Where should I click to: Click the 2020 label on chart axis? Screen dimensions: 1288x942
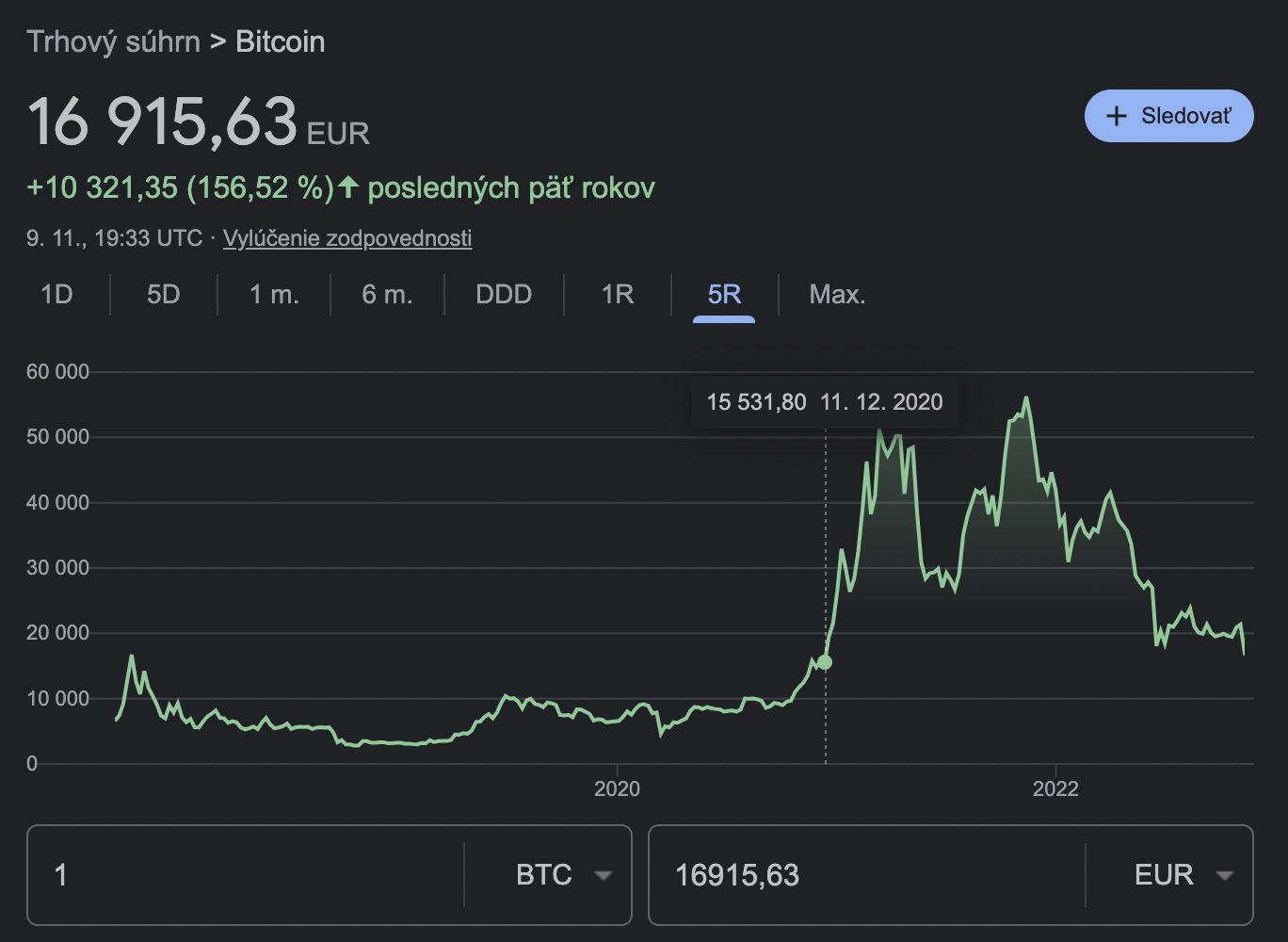click(x=617, y=788)
